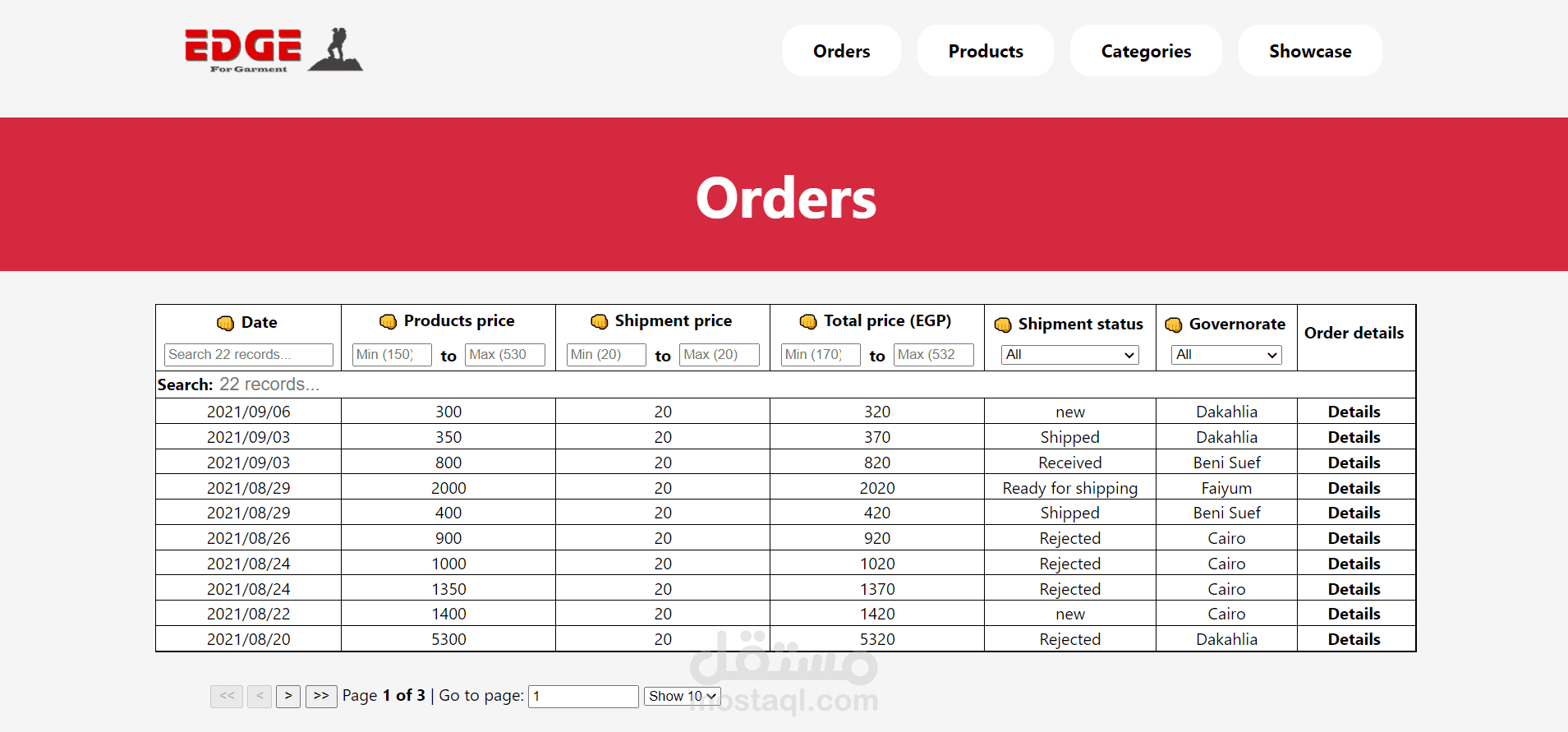Click the Products price Min field
1568x732 pixels.
click(x=392, y=355)
